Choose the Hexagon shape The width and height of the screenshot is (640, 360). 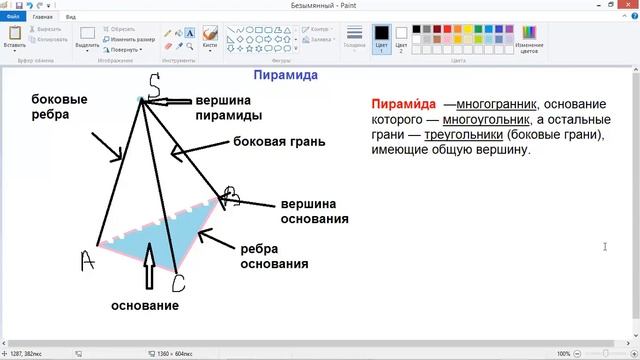[259, 39]
